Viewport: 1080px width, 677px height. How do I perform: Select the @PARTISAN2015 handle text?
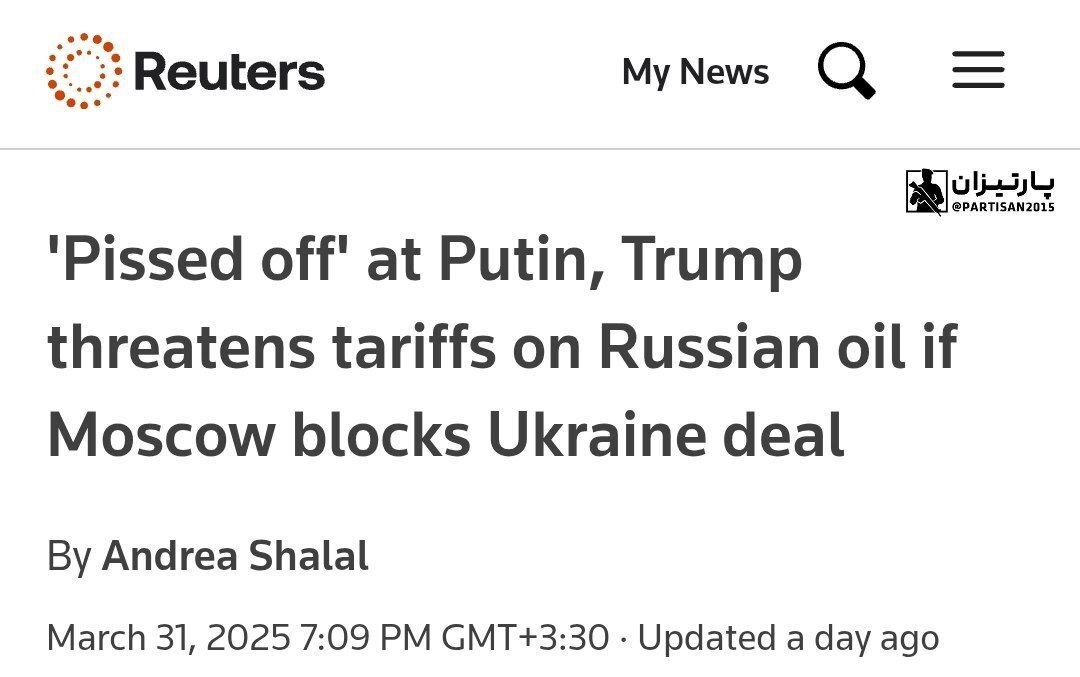coord(1003,207)
